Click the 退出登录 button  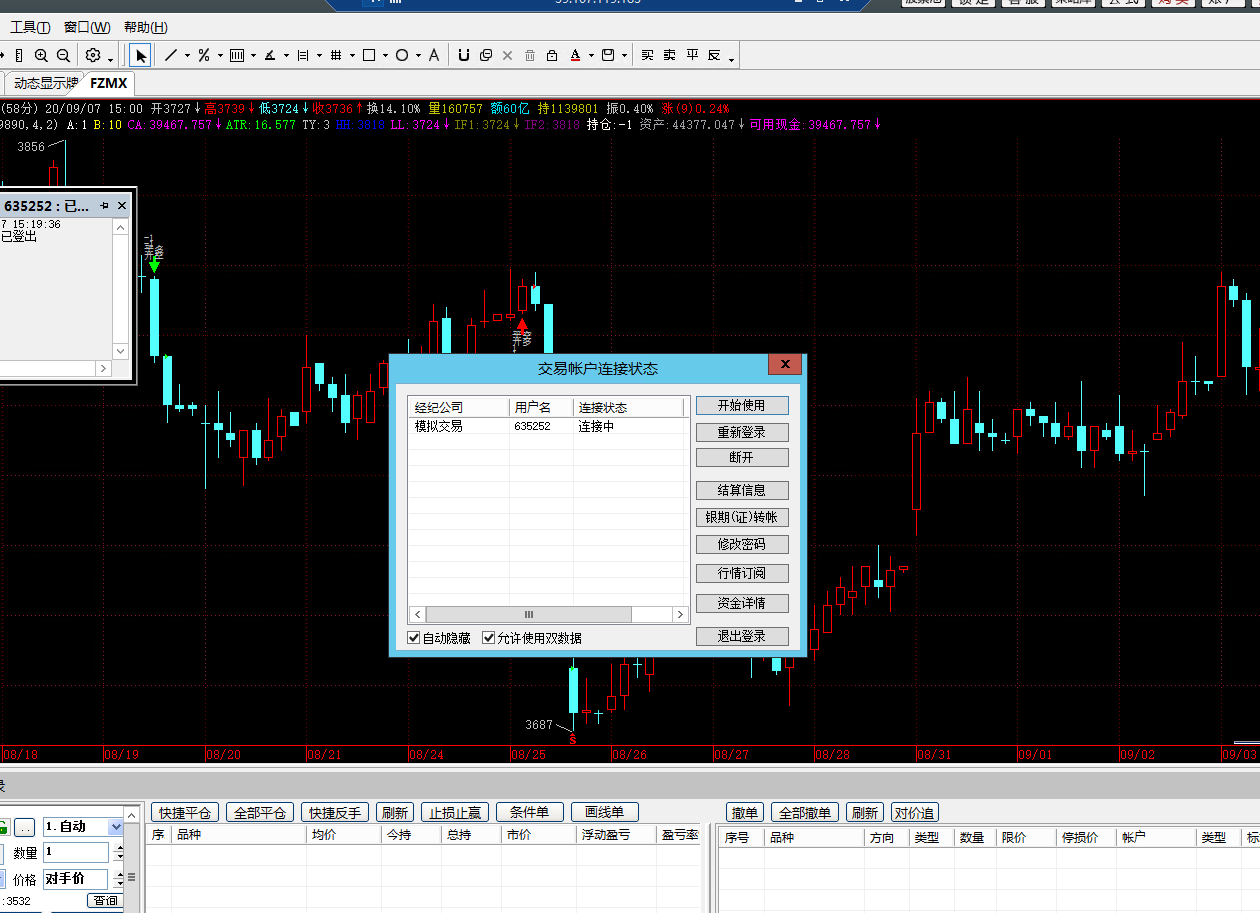point(742,637)
